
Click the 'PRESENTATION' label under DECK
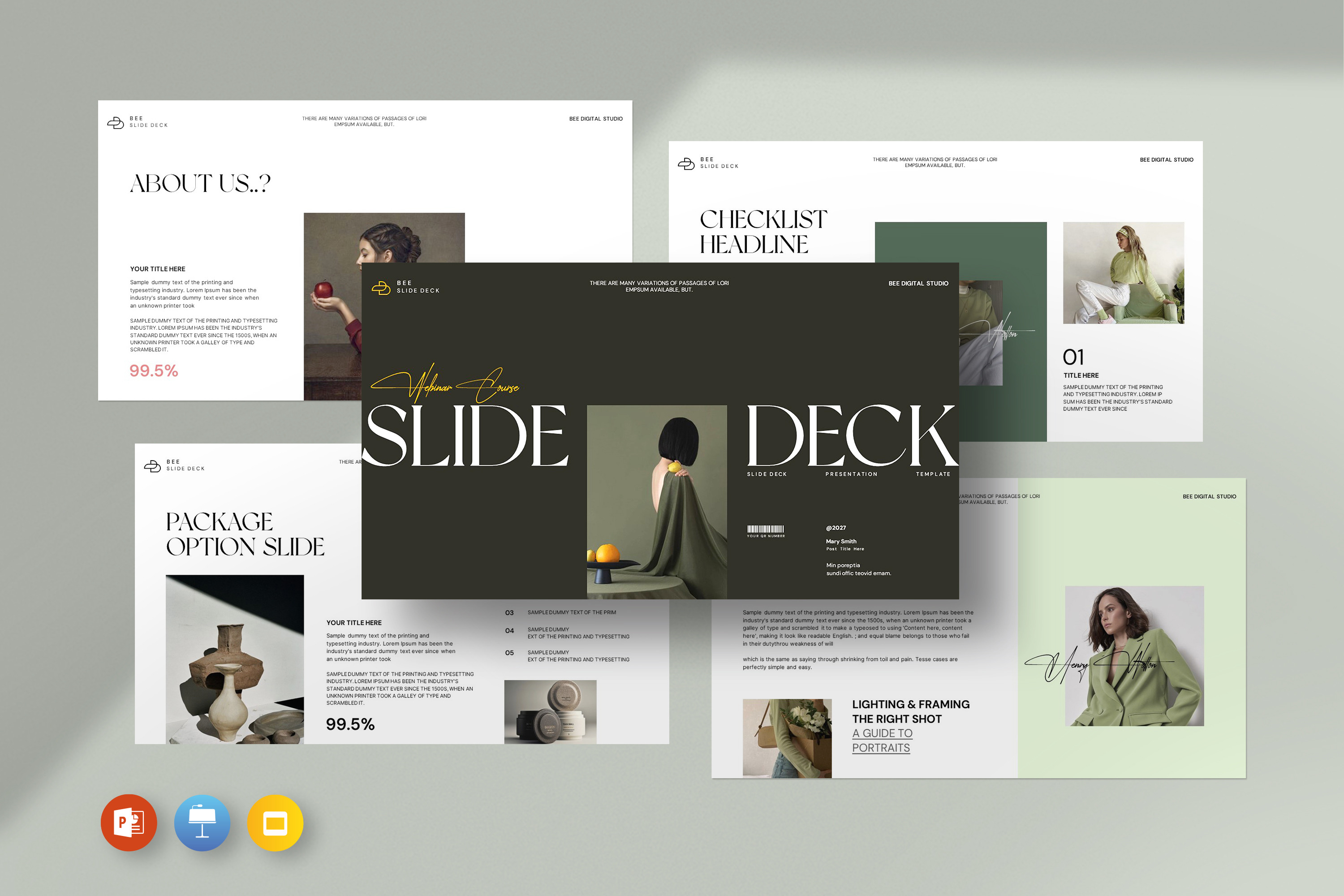pyautogui.click(x=852, y=474)
